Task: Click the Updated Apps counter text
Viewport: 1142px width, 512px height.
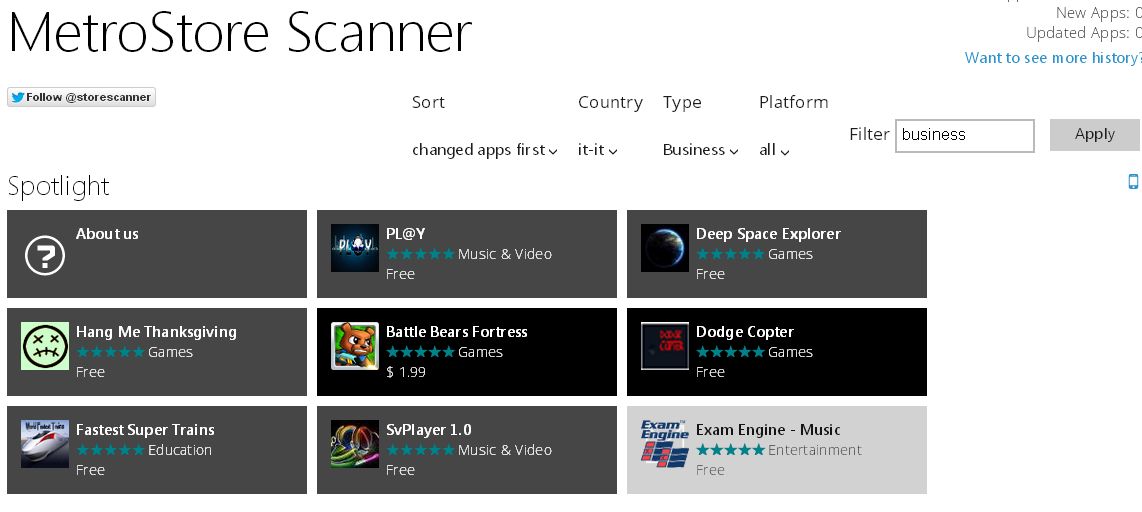Action: click(1084, 33)
